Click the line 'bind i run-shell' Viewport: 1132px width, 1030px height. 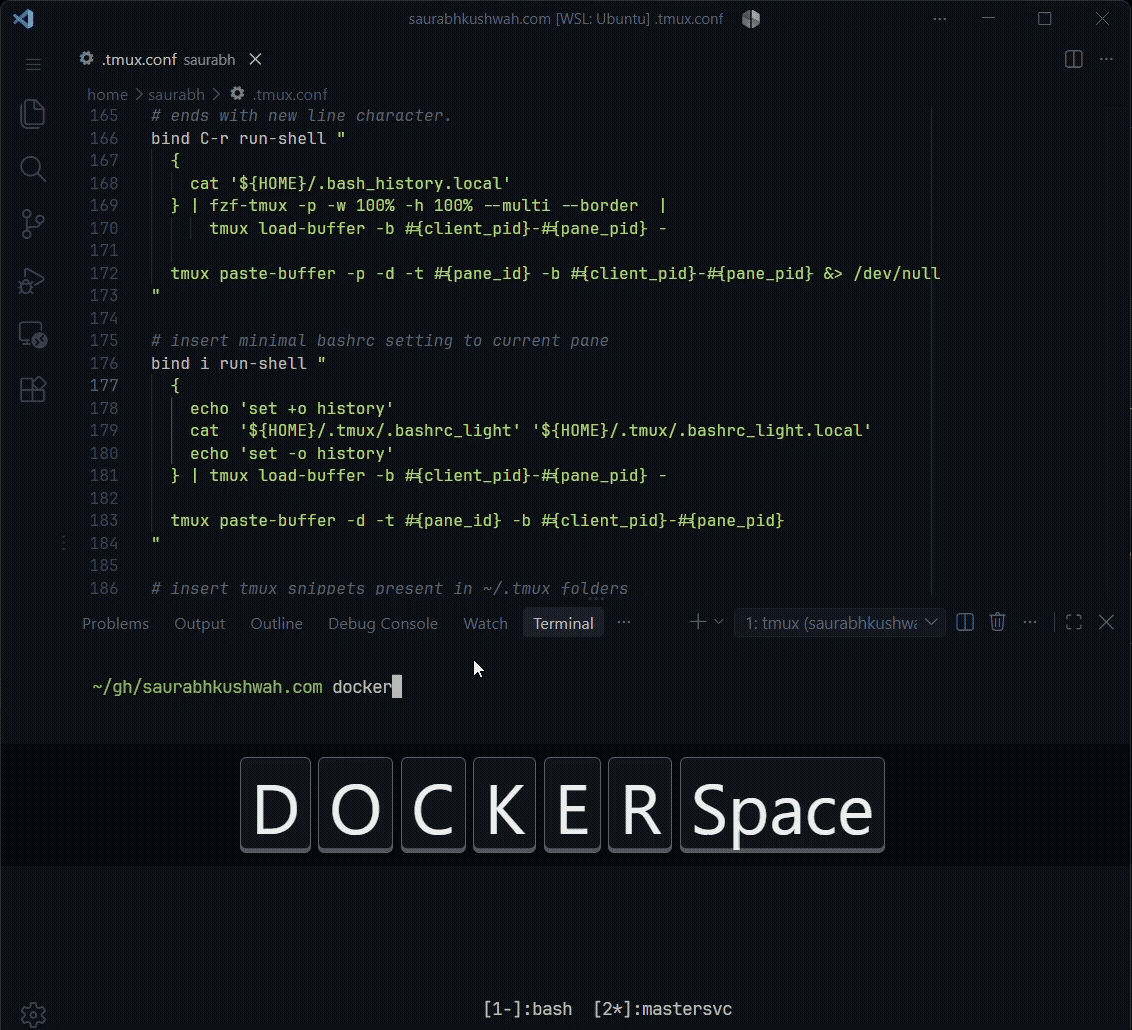(238, 363)
